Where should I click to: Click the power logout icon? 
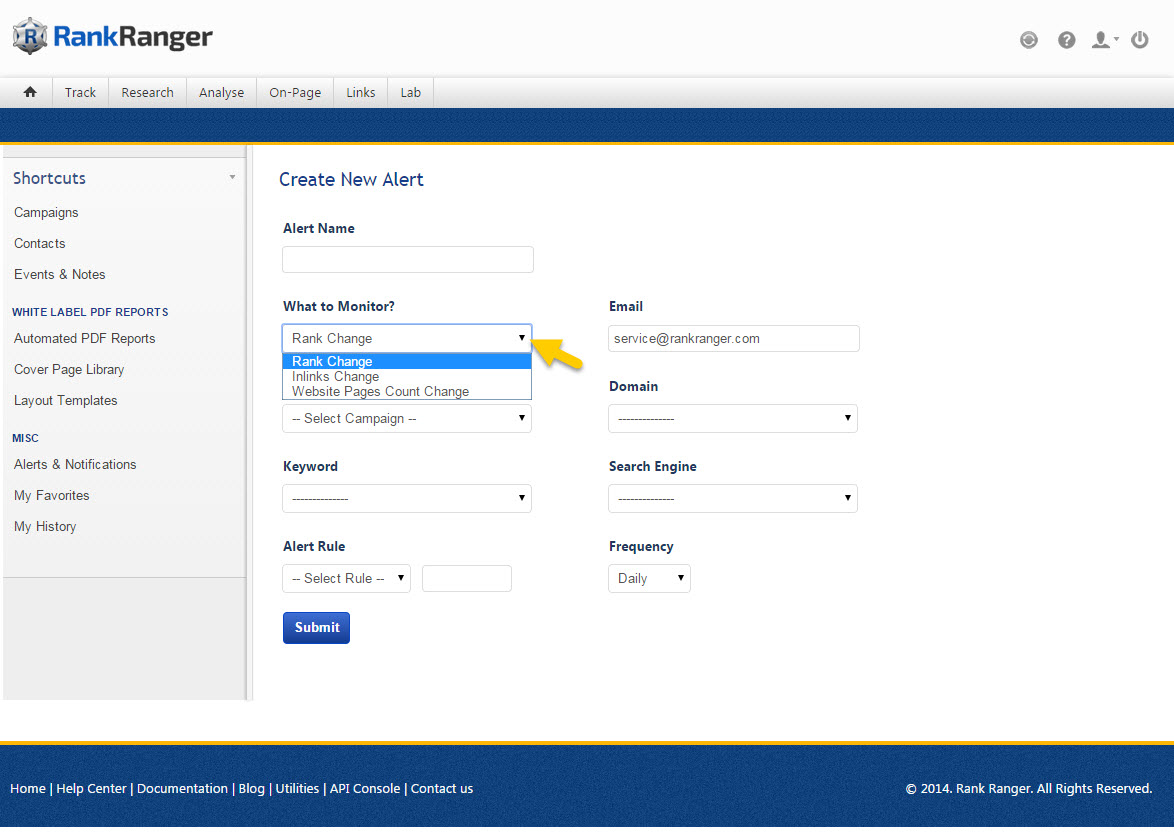pyautogui.click(x=1140, y=40)
